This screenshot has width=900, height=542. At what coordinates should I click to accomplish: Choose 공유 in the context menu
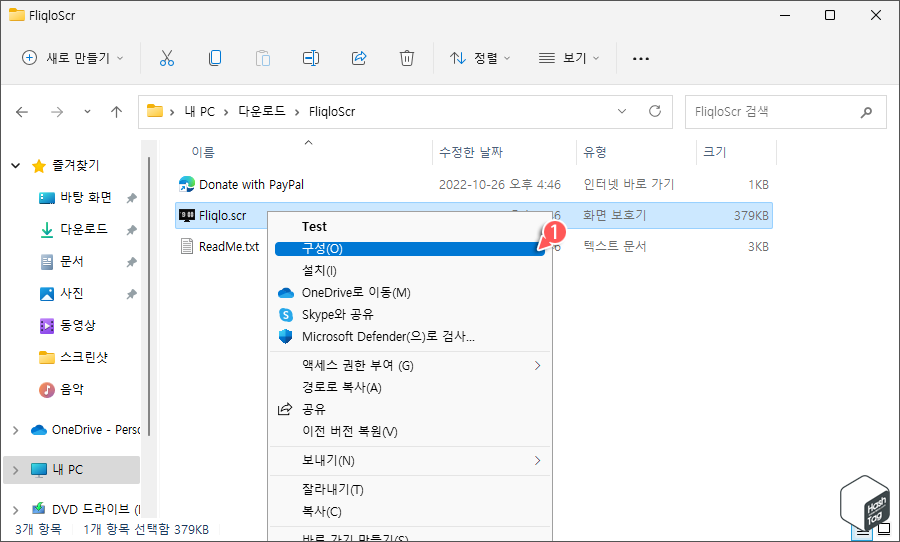click(410, 409)
